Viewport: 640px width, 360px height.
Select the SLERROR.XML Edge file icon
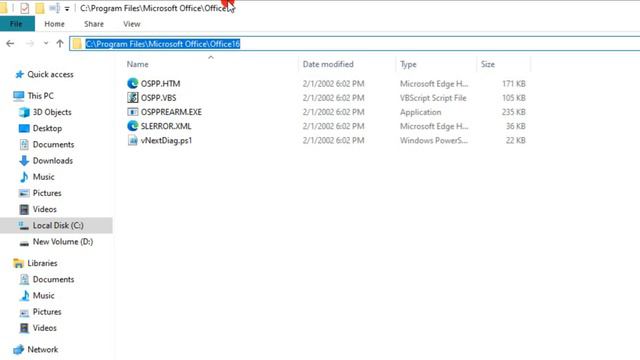132,126
